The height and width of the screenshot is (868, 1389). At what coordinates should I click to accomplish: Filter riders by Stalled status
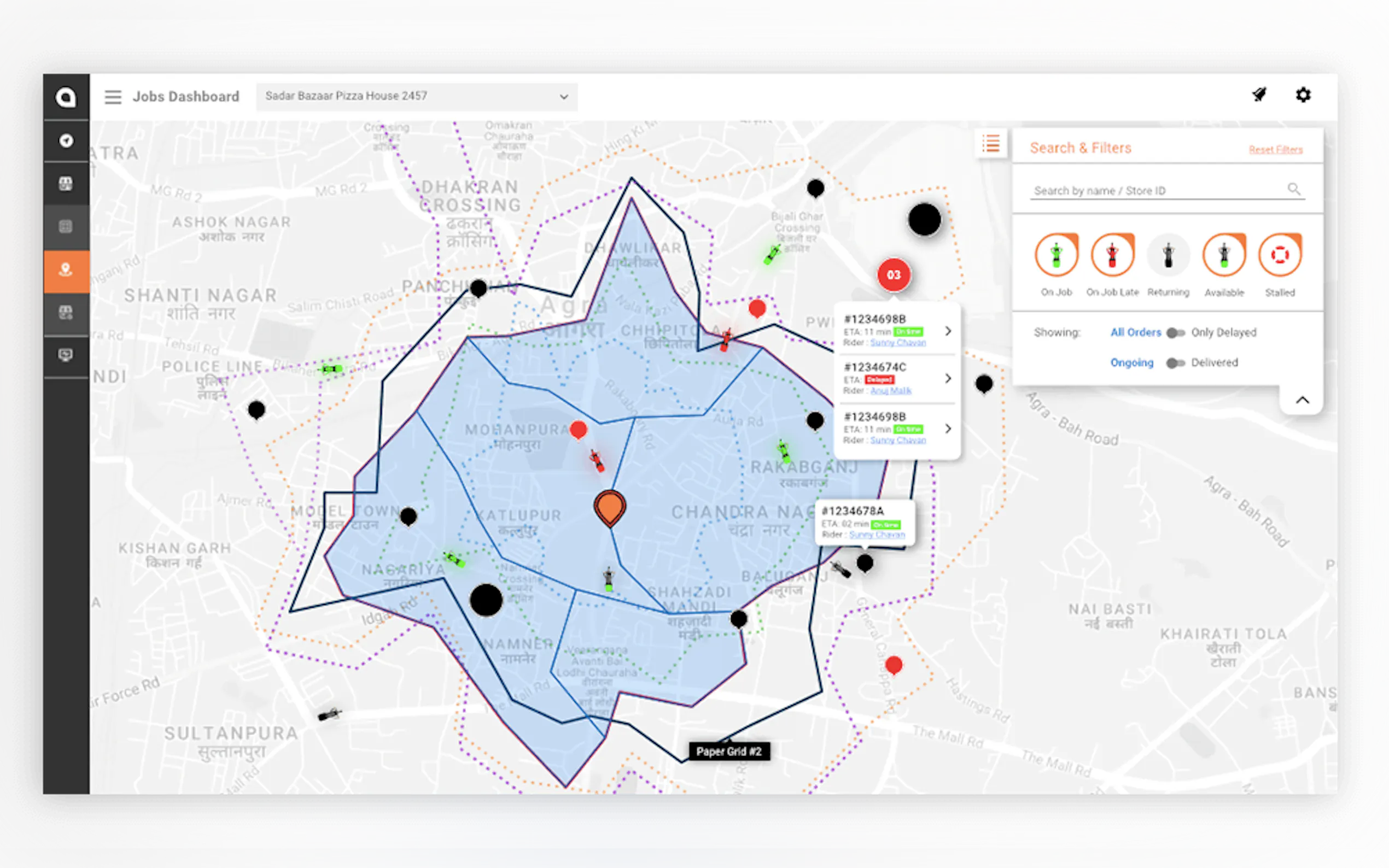(x=1279, y=255)
